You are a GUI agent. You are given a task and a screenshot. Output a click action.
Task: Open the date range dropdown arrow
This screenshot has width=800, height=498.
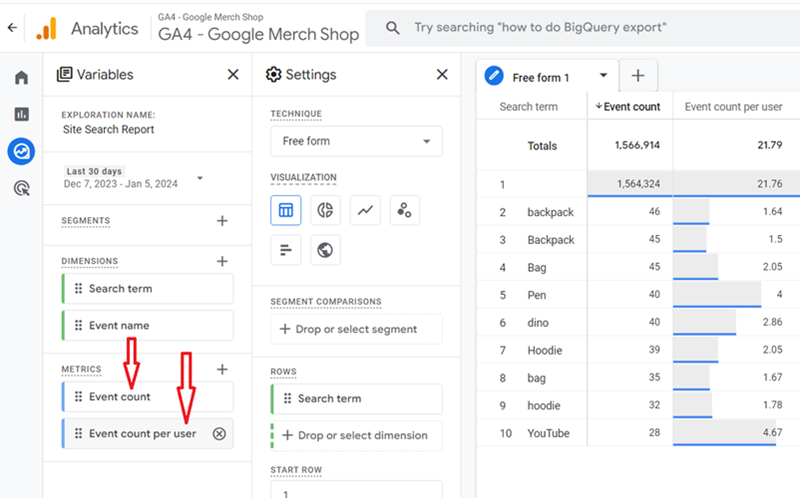(x=200, y=178)
